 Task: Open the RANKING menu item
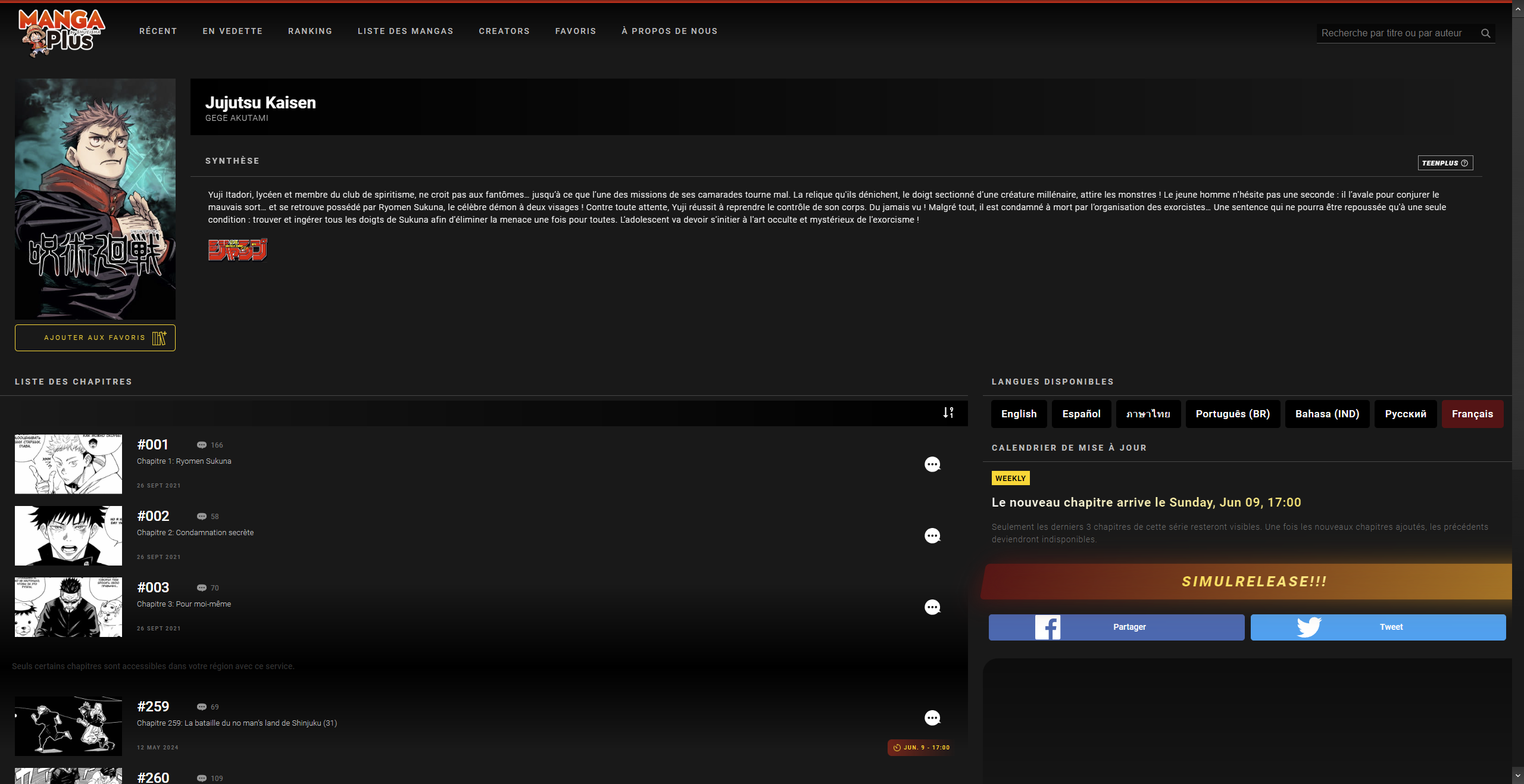[x=310, y=31]
